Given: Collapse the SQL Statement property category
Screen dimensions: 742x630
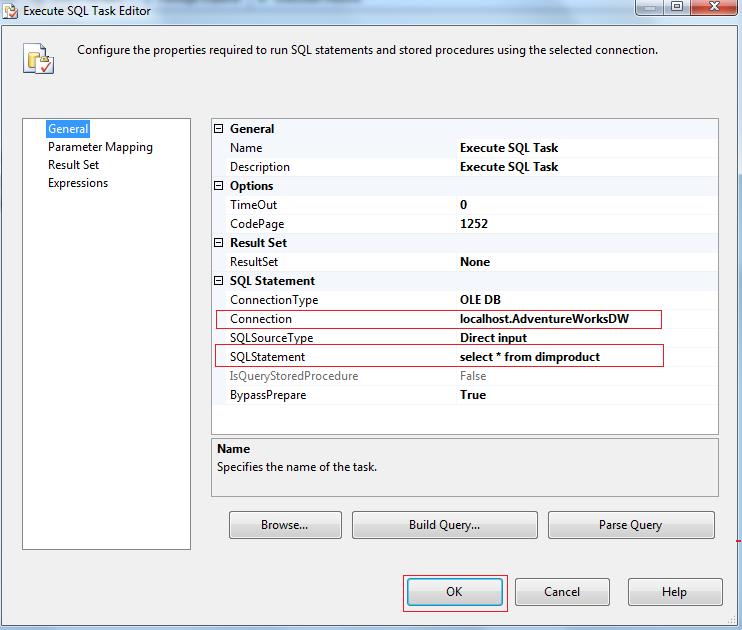Looking at the screenshot, I should (x=220, y=281).
